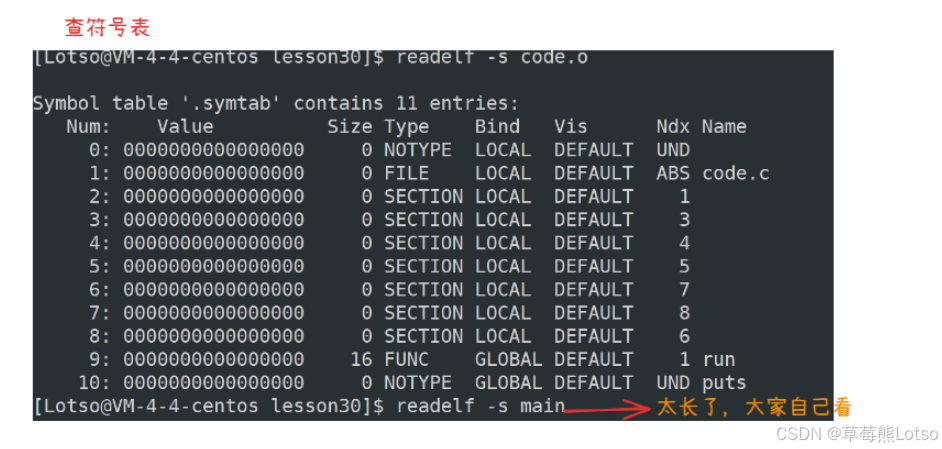
Task: Click the Value column header
Action: (x=185, y=127)
